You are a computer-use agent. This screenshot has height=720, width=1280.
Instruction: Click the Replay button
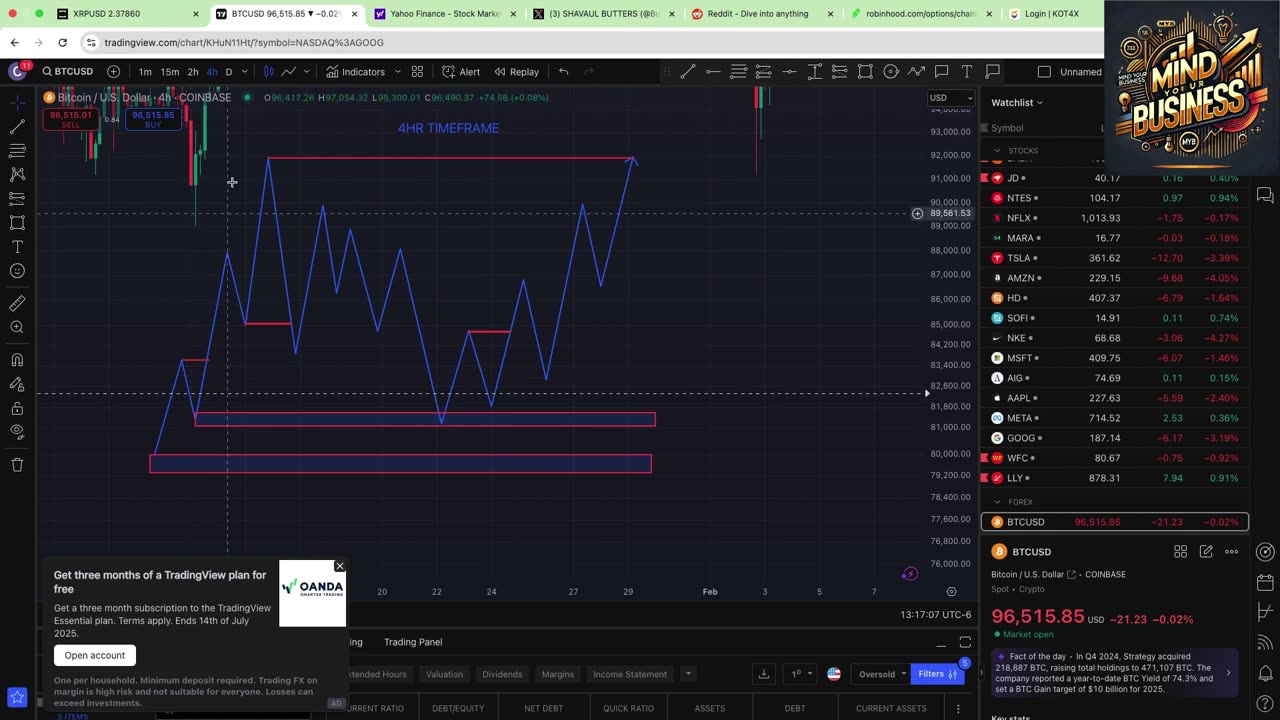coord(516,72)
